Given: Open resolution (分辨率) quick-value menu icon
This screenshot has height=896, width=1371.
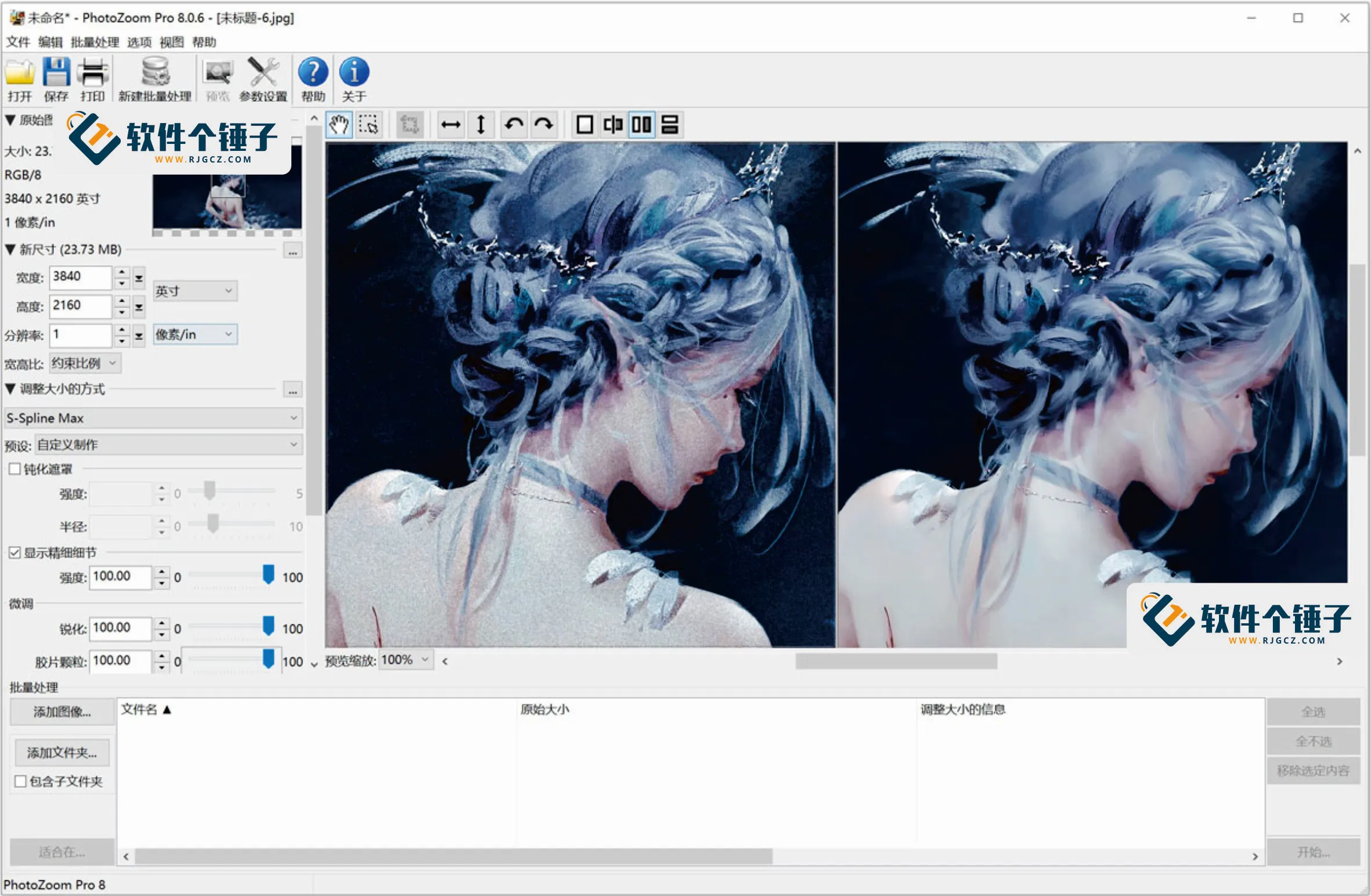Looking at the screenshot, I should pos(139,336).
